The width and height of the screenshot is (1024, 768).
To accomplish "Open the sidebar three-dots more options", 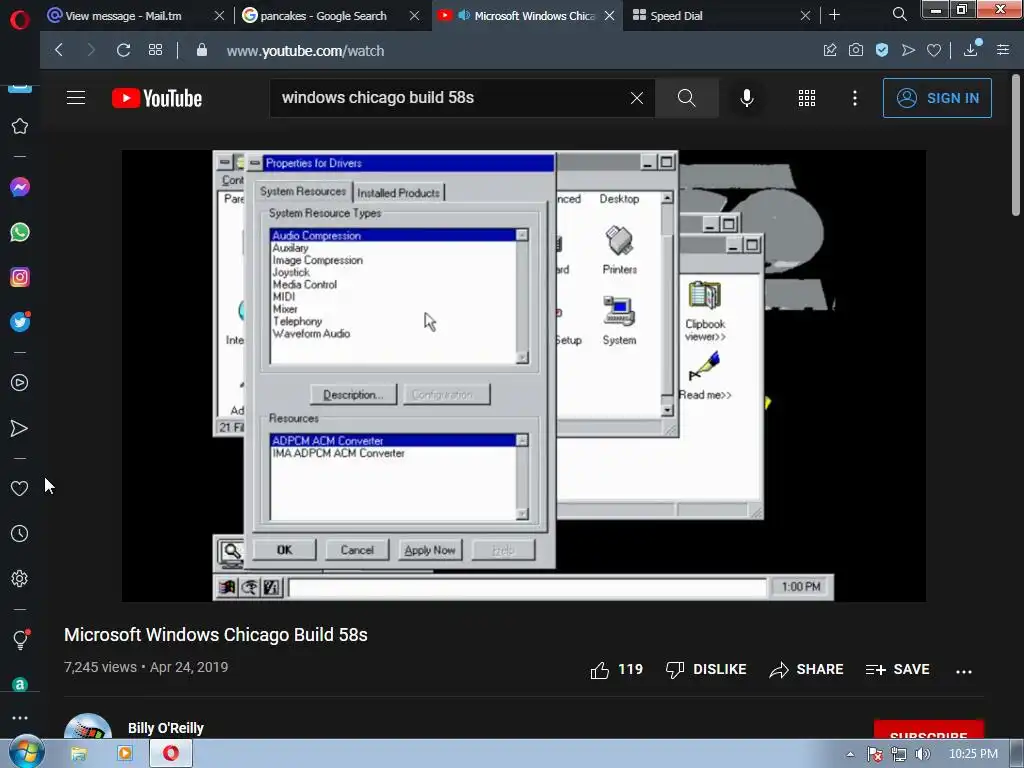I will click(x=20, y=717).
